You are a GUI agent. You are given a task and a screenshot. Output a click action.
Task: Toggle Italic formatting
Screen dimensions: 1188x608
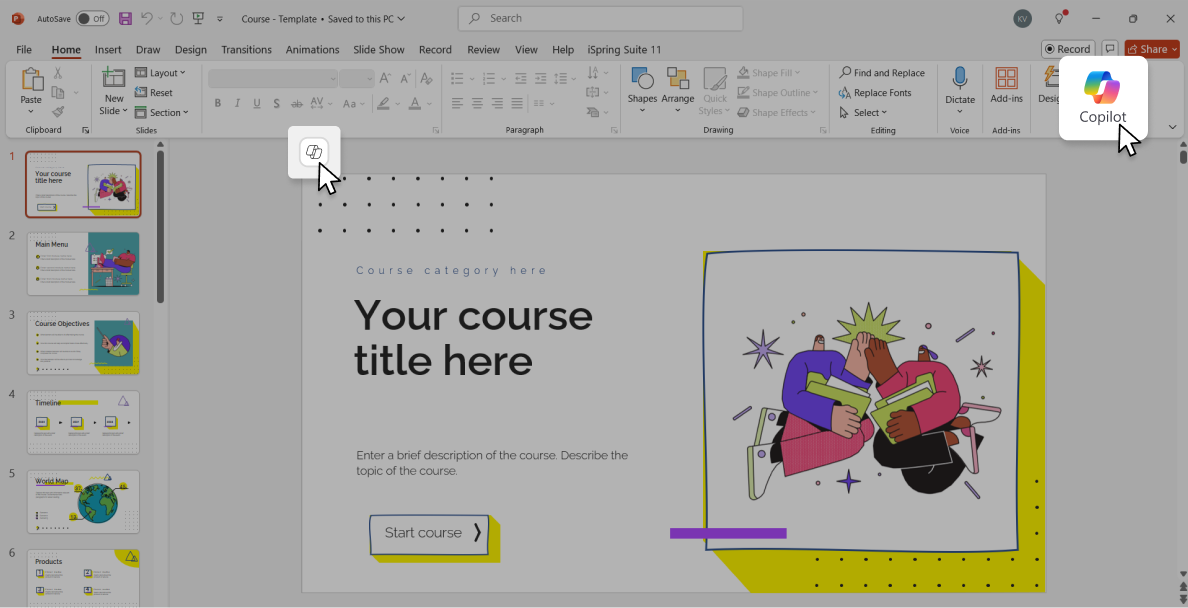point(237,103)
